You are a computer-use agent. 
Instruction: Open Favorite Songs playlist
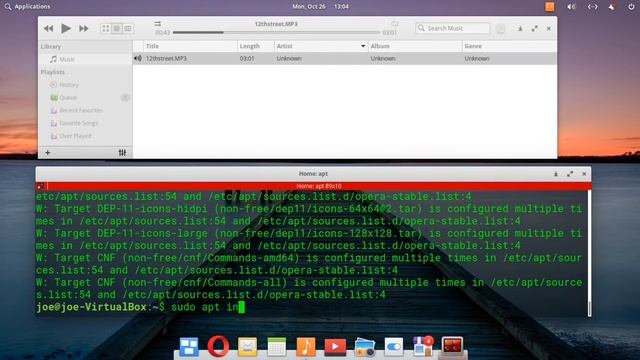tap(85, 123)
